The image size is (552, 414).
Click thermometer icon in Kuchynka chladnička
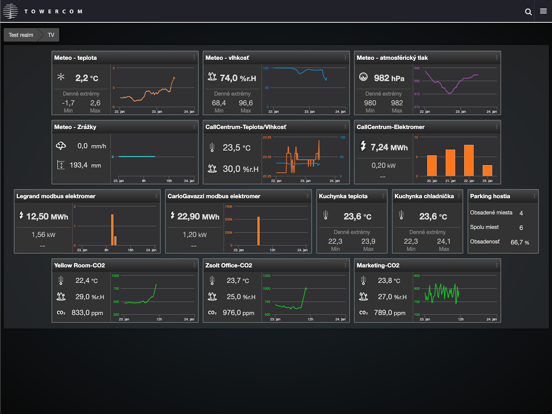pos(401,215)
